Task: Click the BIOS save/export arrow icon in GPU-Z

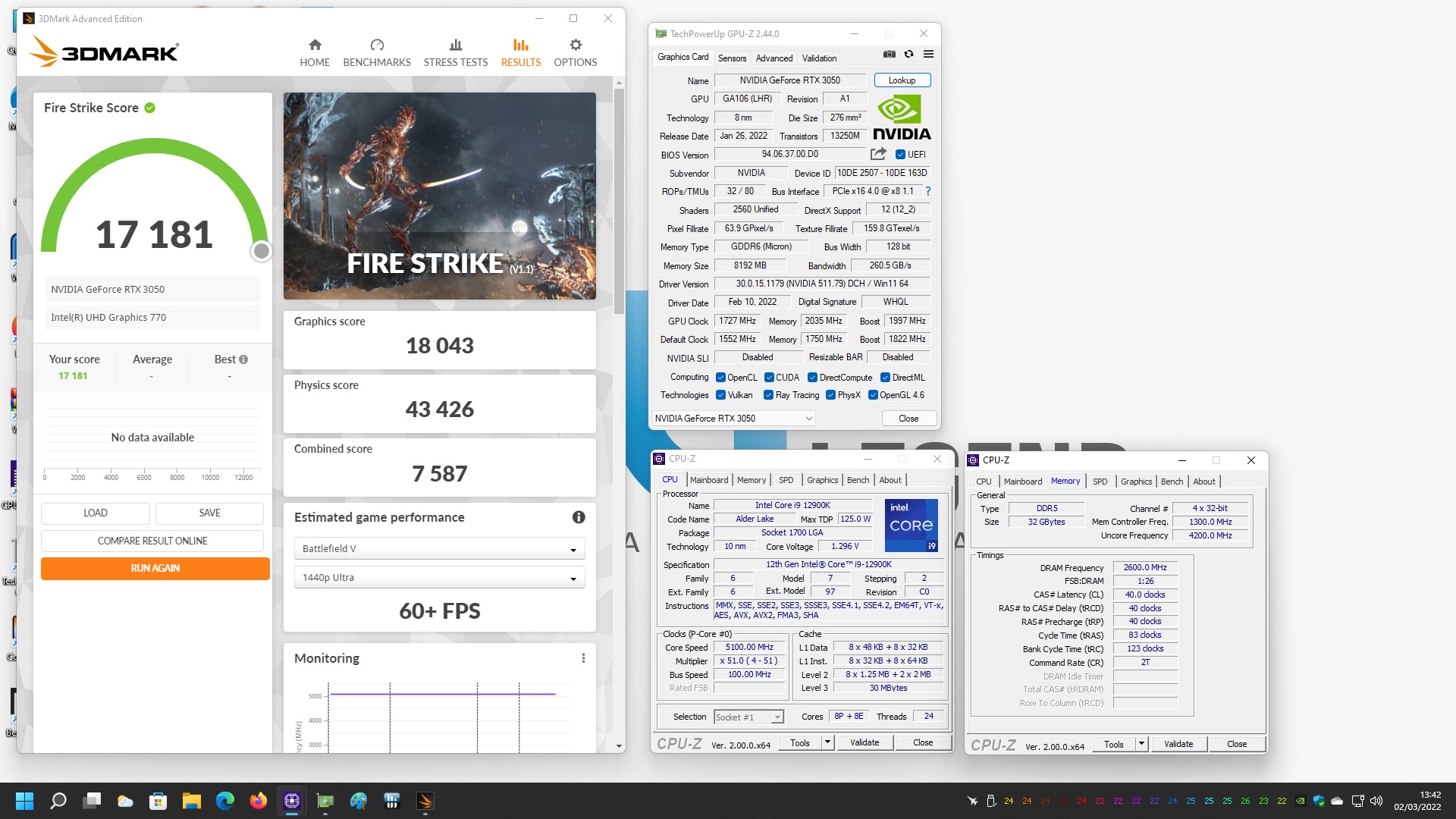Action: (878, 154)
